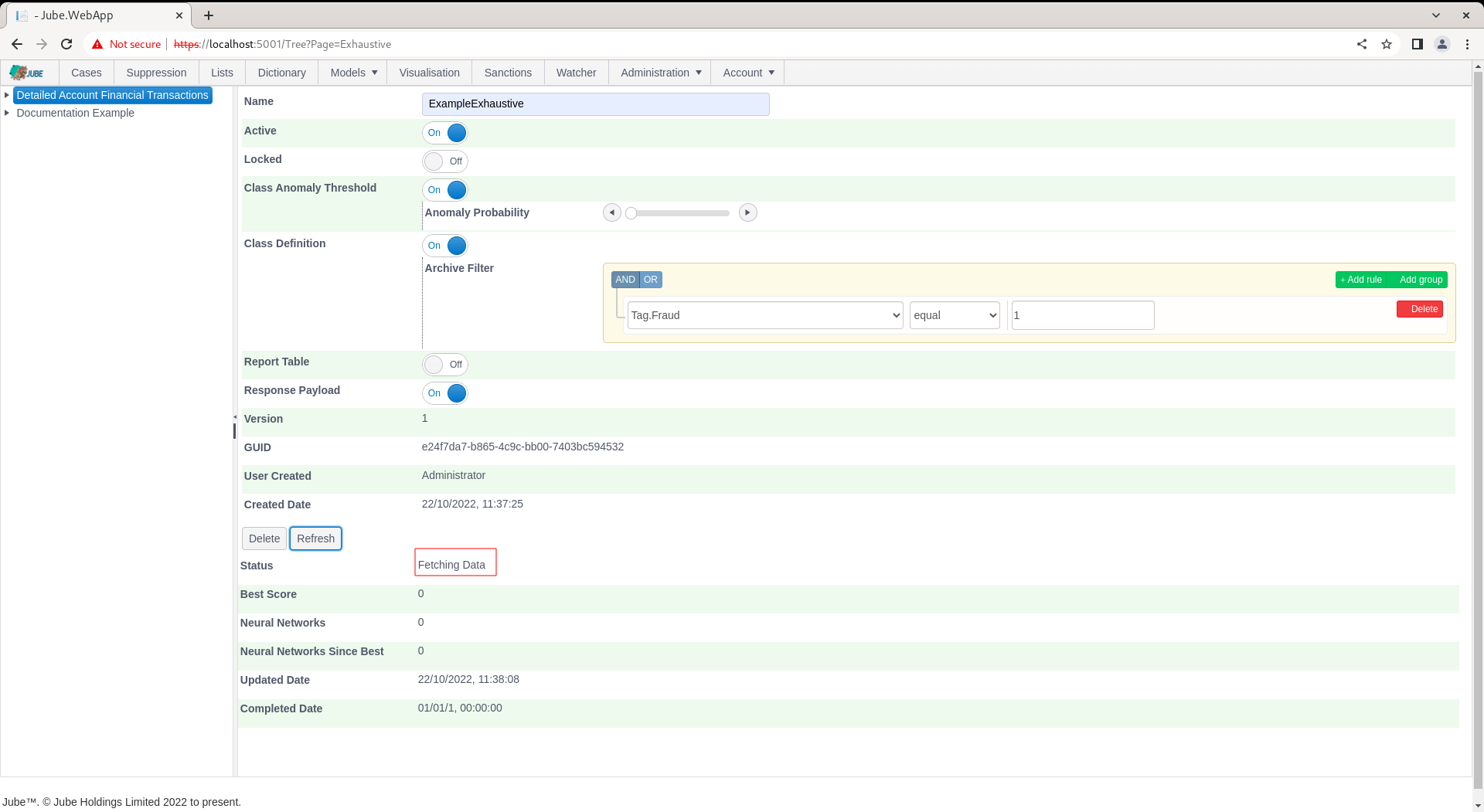The height and width of the screenshot is (812, 1484).
Task: Click the Fetching Data status text
Action: tap(451, 565)
